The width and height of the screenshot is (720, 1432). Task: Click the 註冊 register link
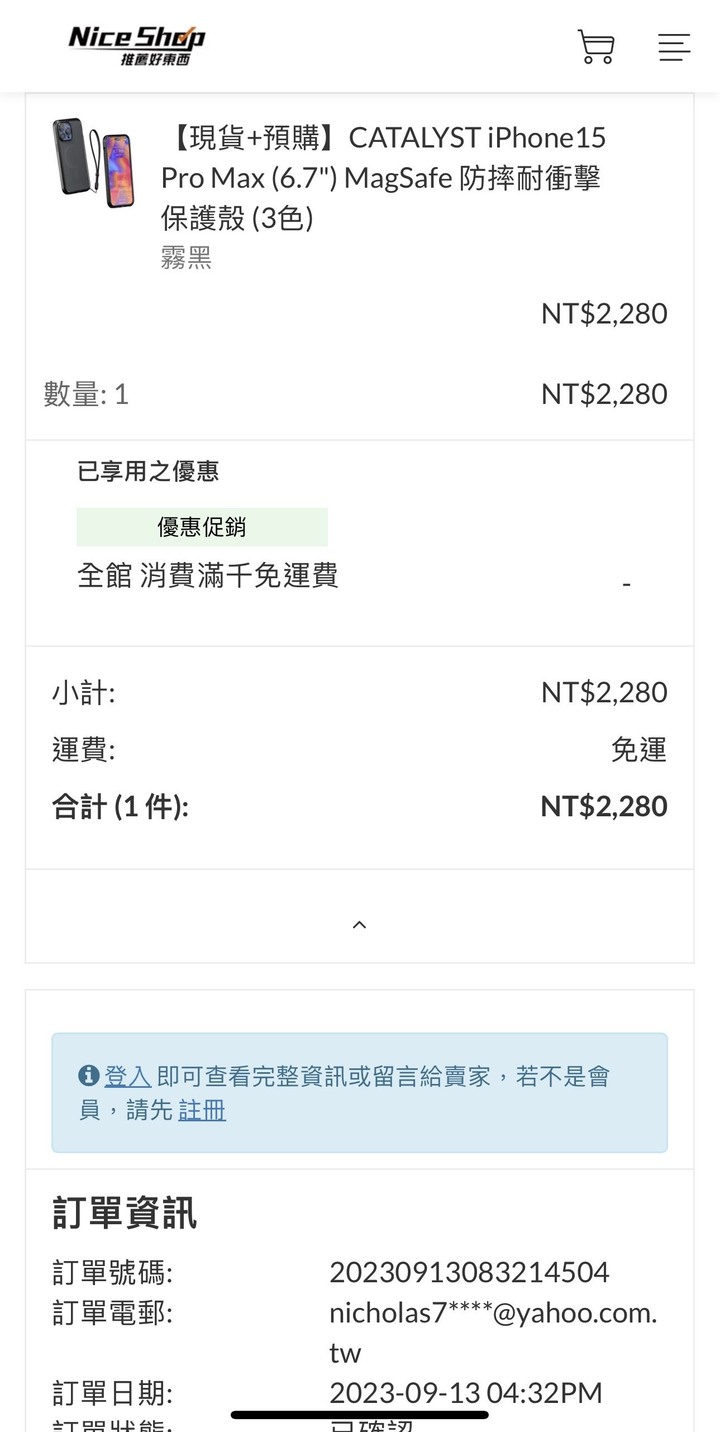(x=202, y=1110)
